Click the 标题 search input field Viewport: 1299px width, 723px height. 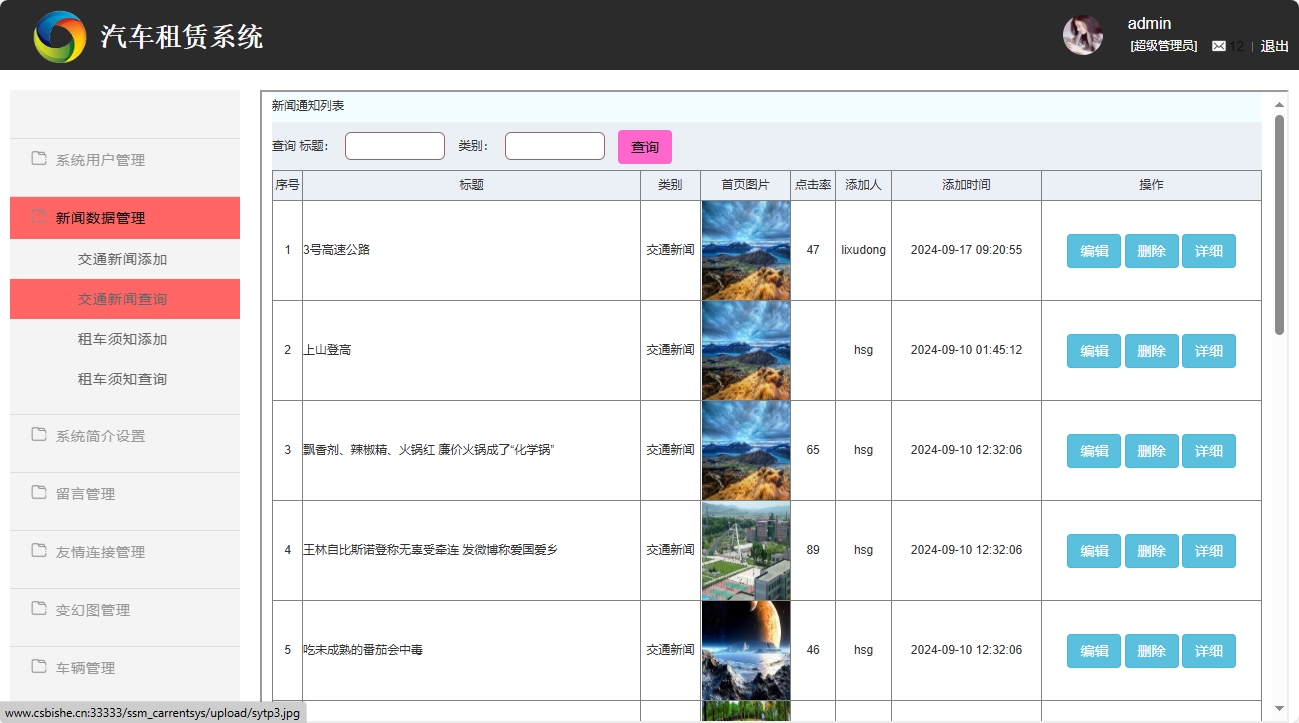pos(394,145)
